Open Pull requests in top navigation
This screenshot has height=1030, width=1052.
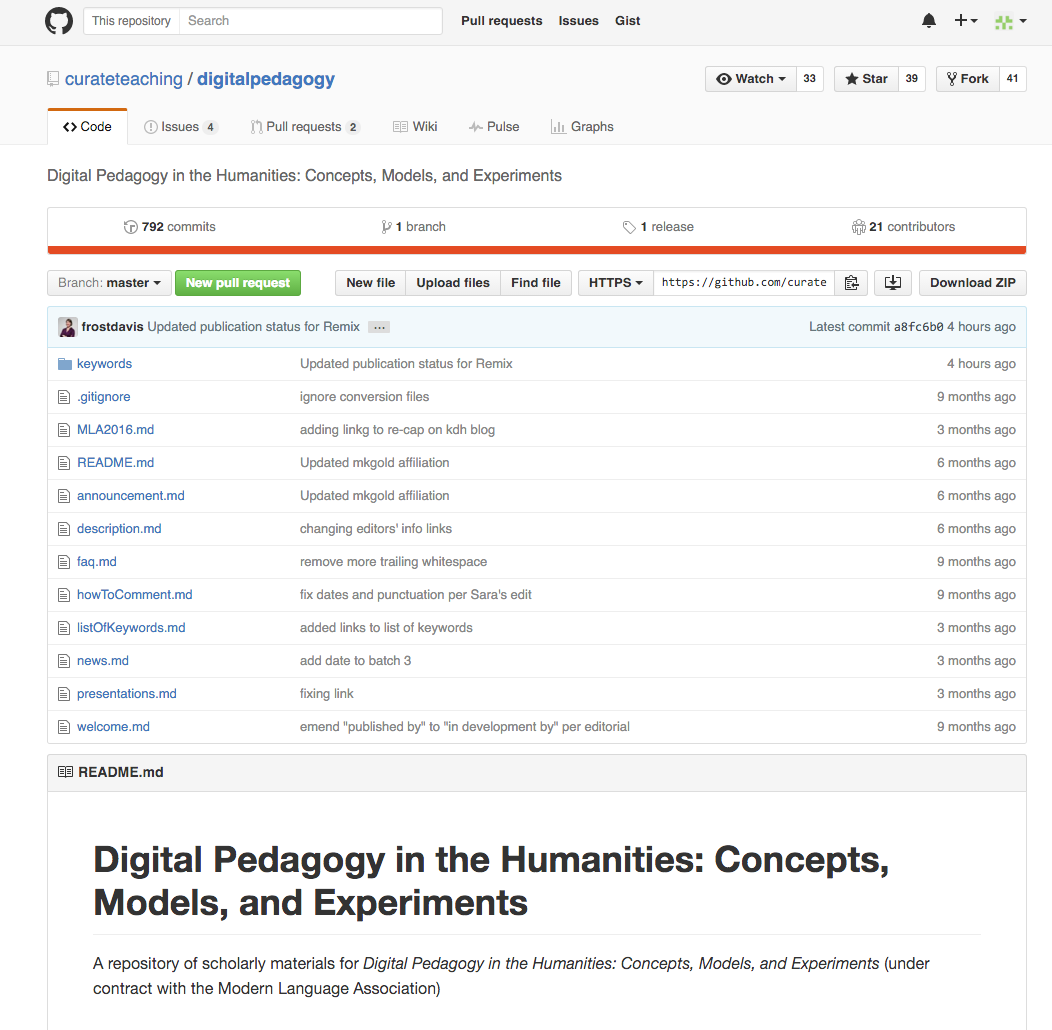[501, 21]
